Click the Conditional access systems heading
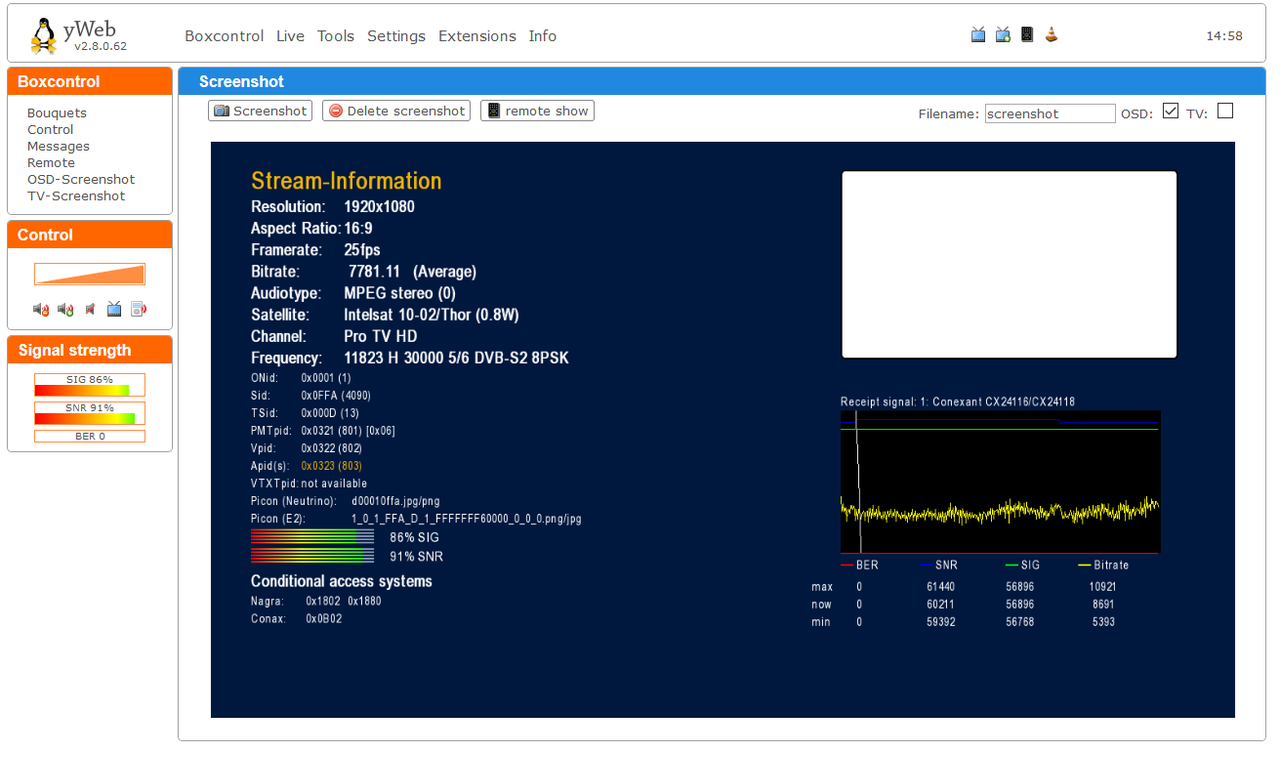Screen dimensions: 1280x761 click(x=341, y=582)
